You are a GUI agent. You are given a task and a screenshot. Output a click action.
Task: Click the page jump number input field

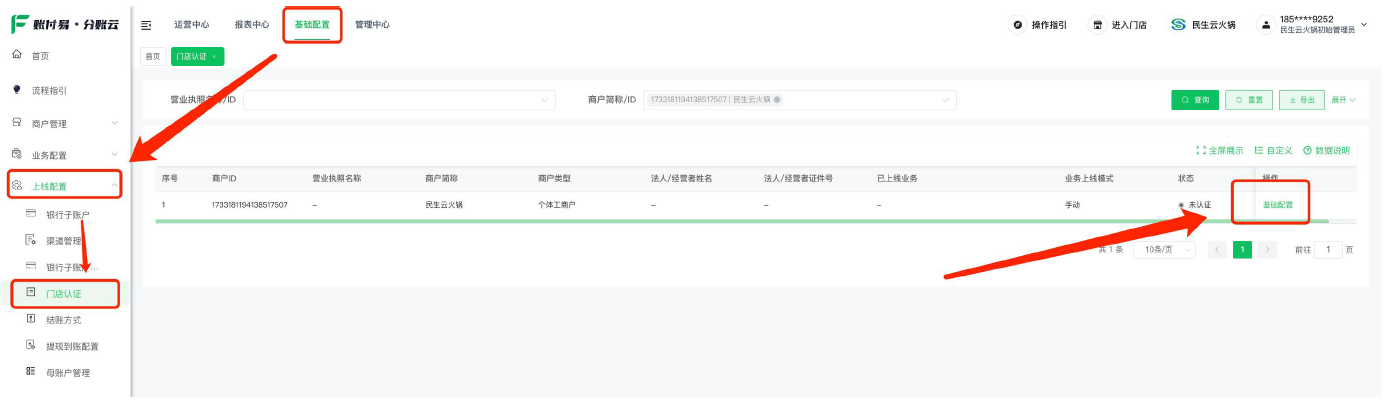(x=1328, y=250)
